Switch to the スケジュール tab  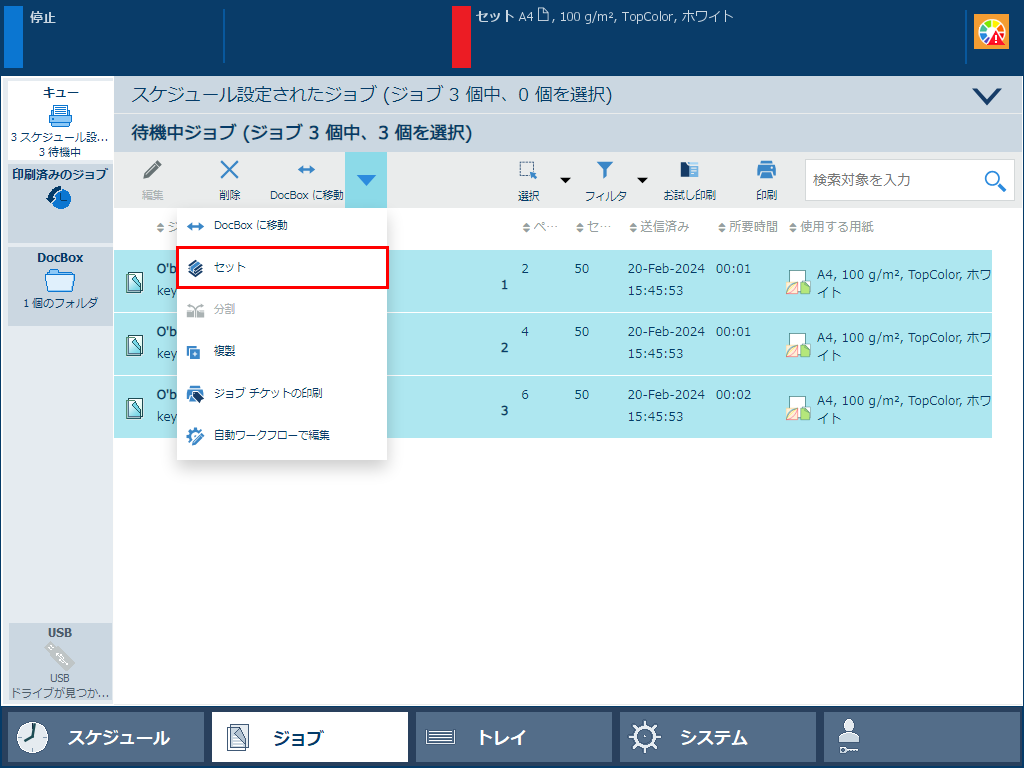click(x=106, y=737)
